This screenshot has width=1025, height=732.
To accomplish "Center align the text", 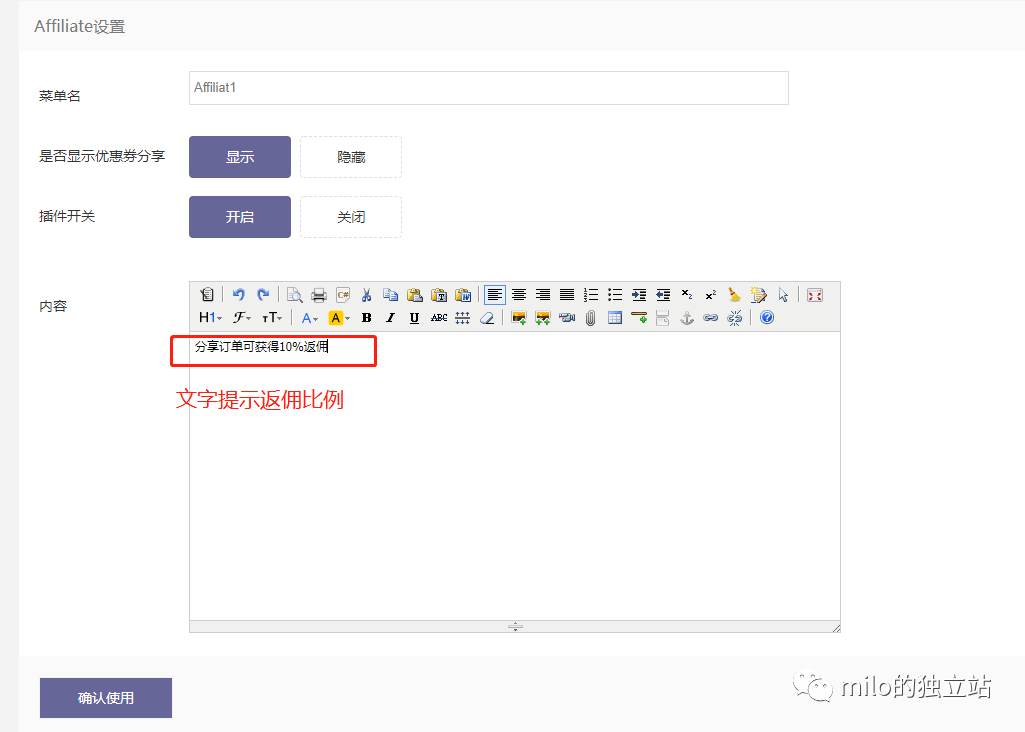I will tap(519, 295).
